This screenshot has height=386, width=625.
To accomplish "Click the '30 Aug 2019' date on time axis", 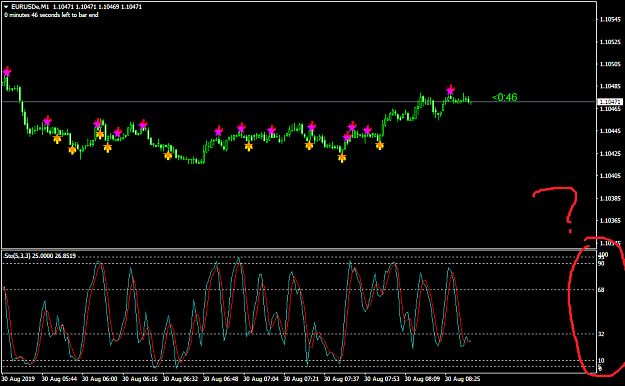I will [19, 379].
